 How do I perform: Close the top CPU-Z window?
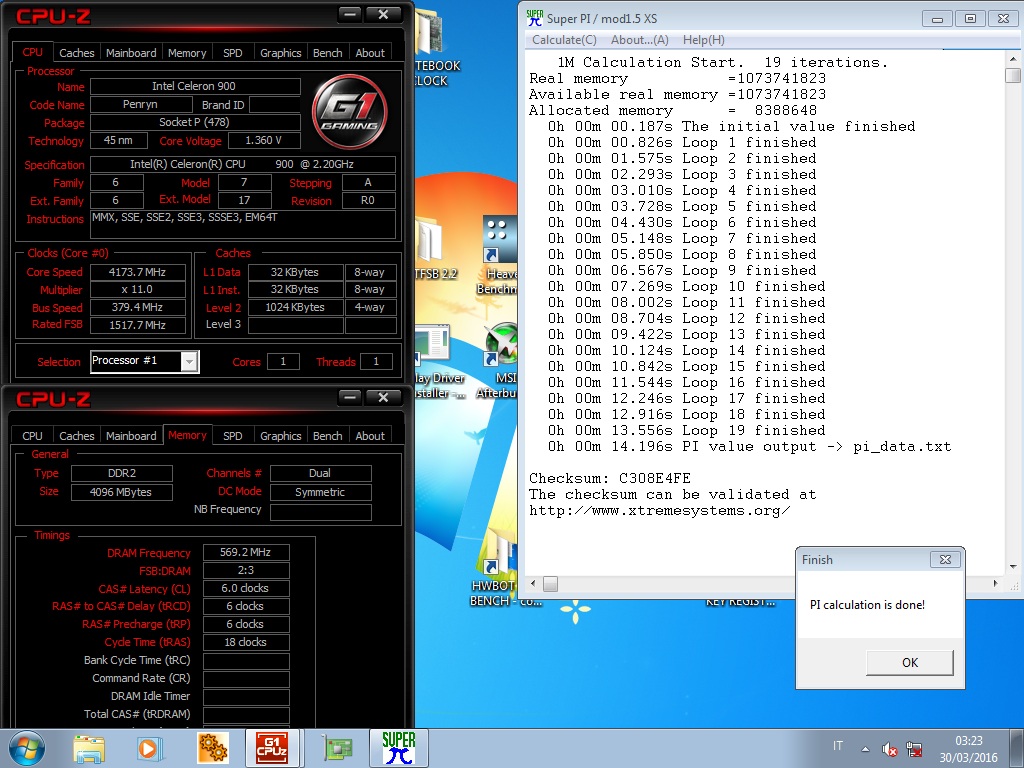pyautogui.click(x=383, y=14)
